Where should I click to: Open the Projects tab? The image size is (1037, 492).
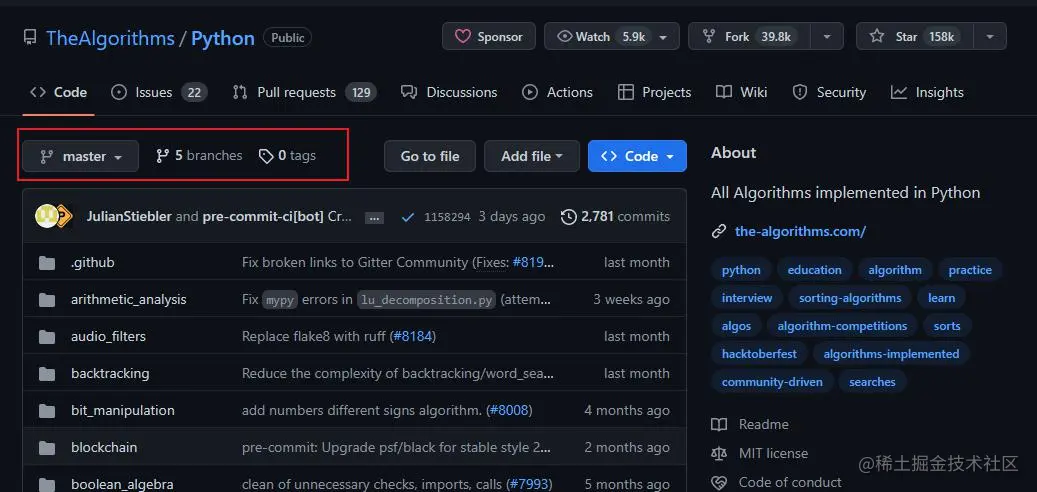655,93
